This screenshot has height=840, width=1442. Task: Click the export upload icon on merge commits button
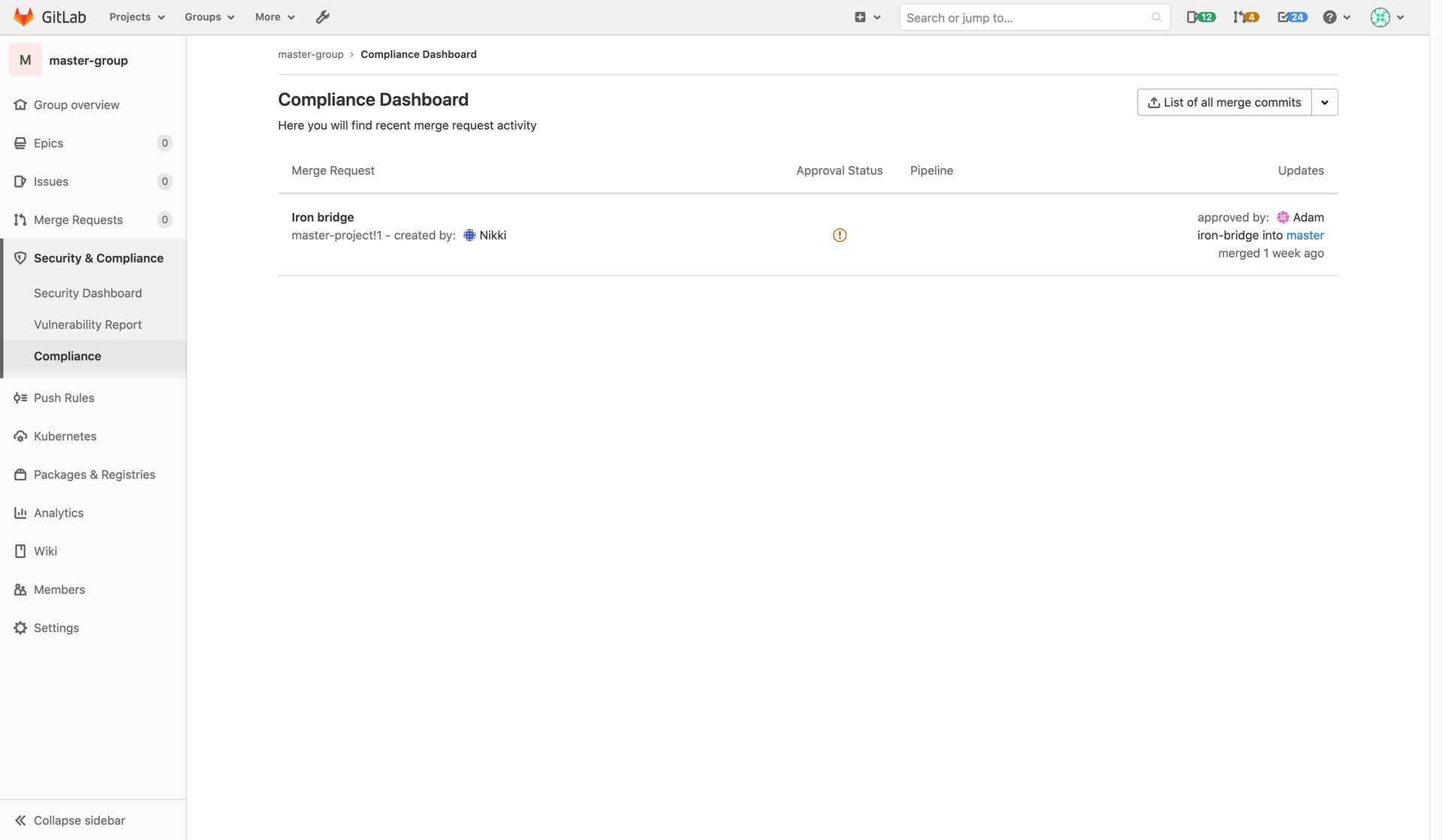[1154, 102]
